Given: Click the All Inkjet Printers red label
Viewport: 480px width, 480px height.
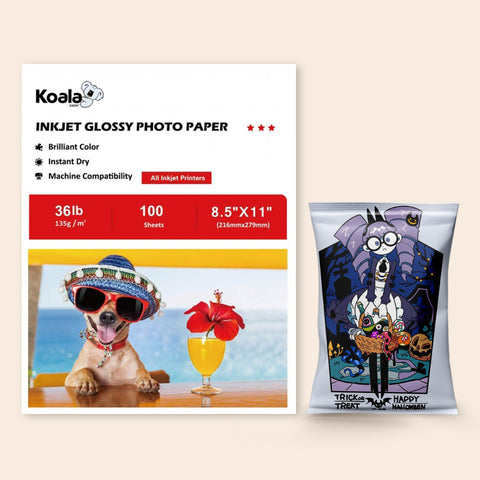Looking at the screenshot, I should 177,178.
